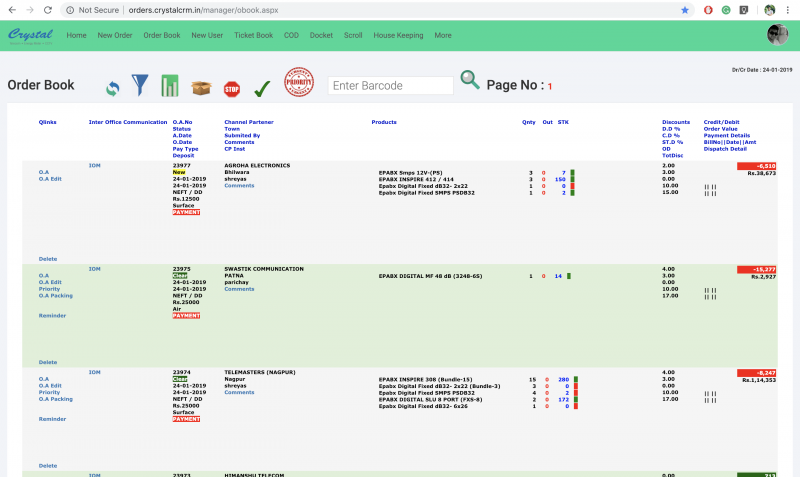The width and height of the screenshot is (800, 477).
Task: Click the Products column header
Action: click(384, 122)
